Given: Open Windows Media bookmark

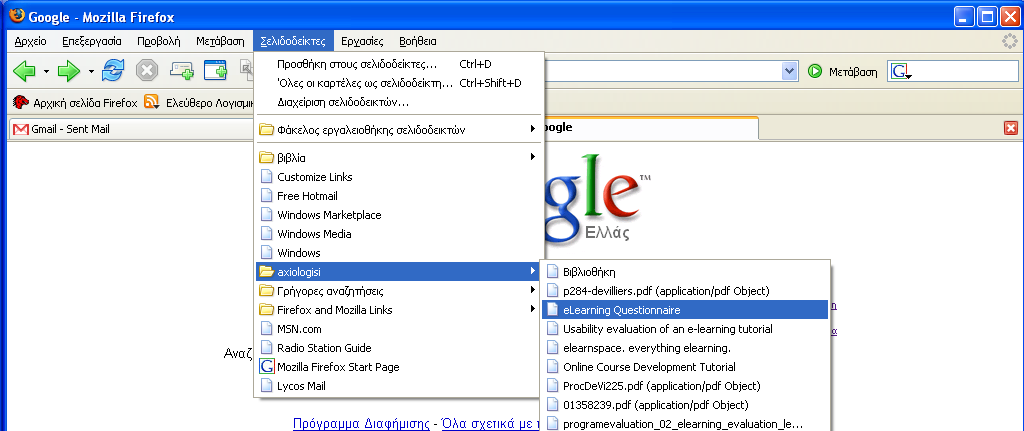Looking at the screenshot, I should click(x=399, y=233).
